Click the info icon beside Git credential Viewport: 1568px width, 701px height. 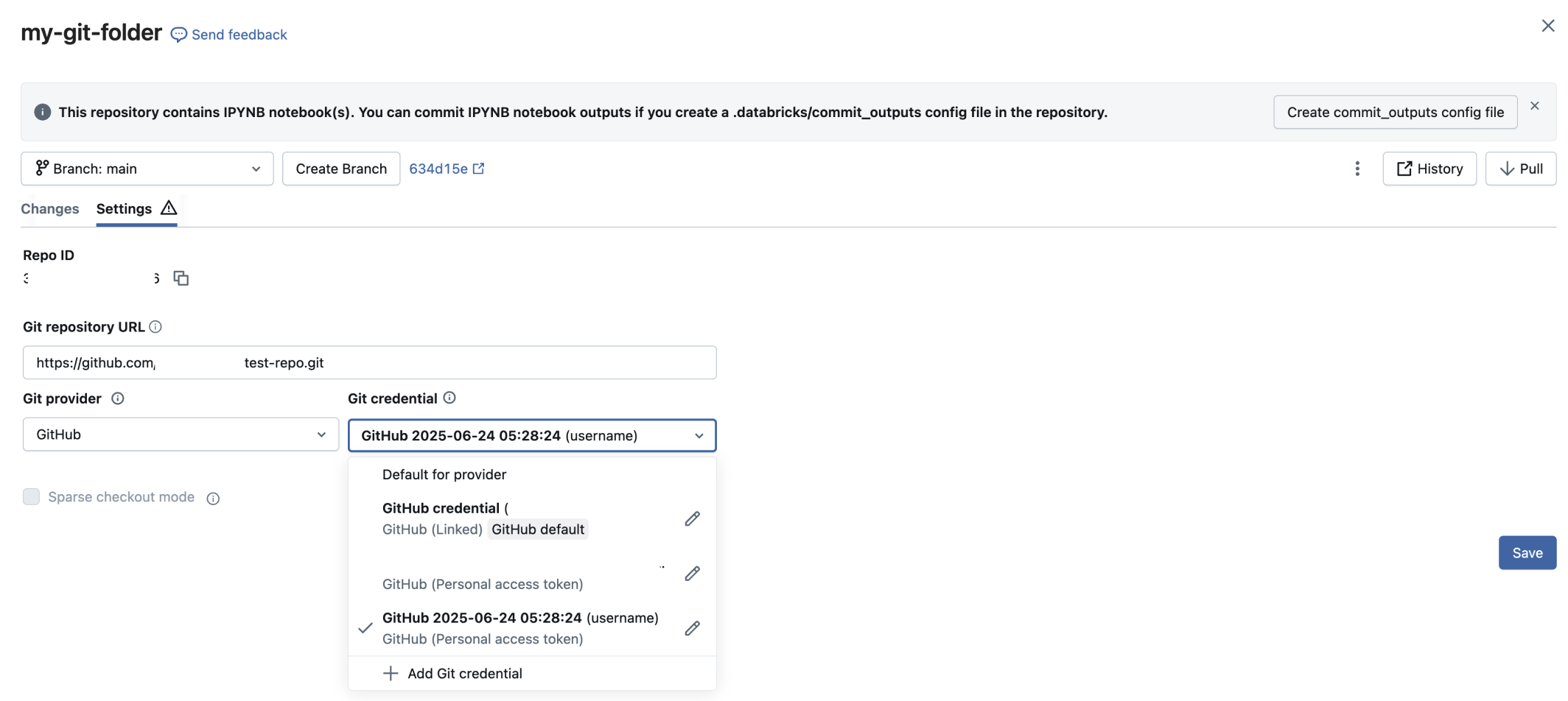pyautogui.click(x=449, y=398)
